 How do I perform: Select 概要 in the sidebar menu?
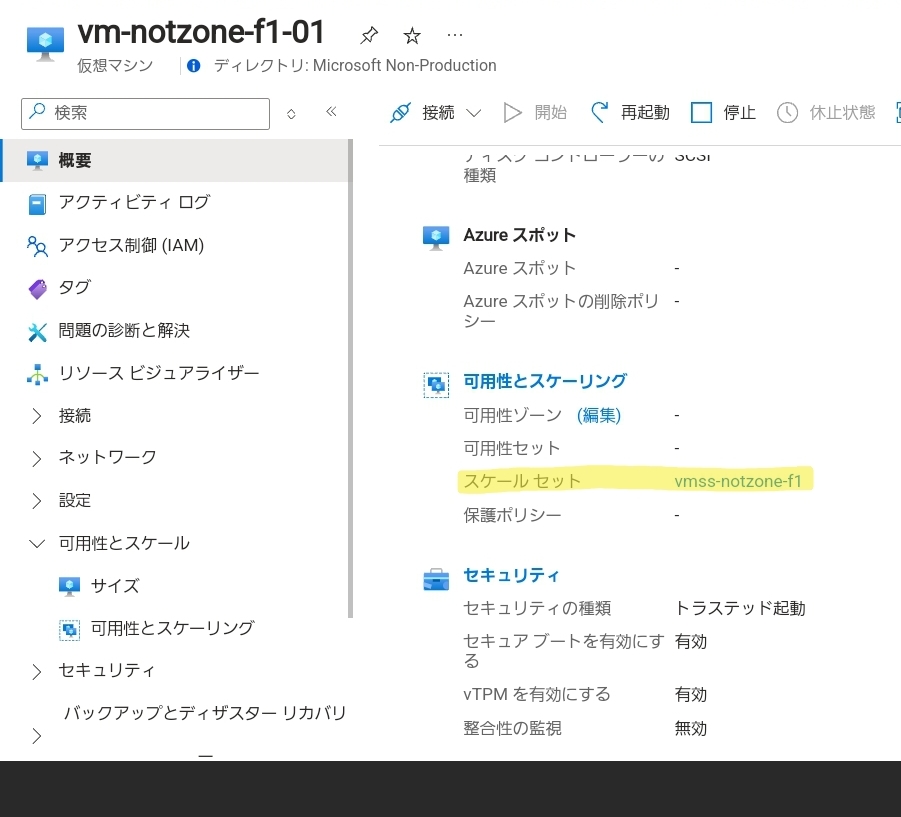(x=174, y=160)
